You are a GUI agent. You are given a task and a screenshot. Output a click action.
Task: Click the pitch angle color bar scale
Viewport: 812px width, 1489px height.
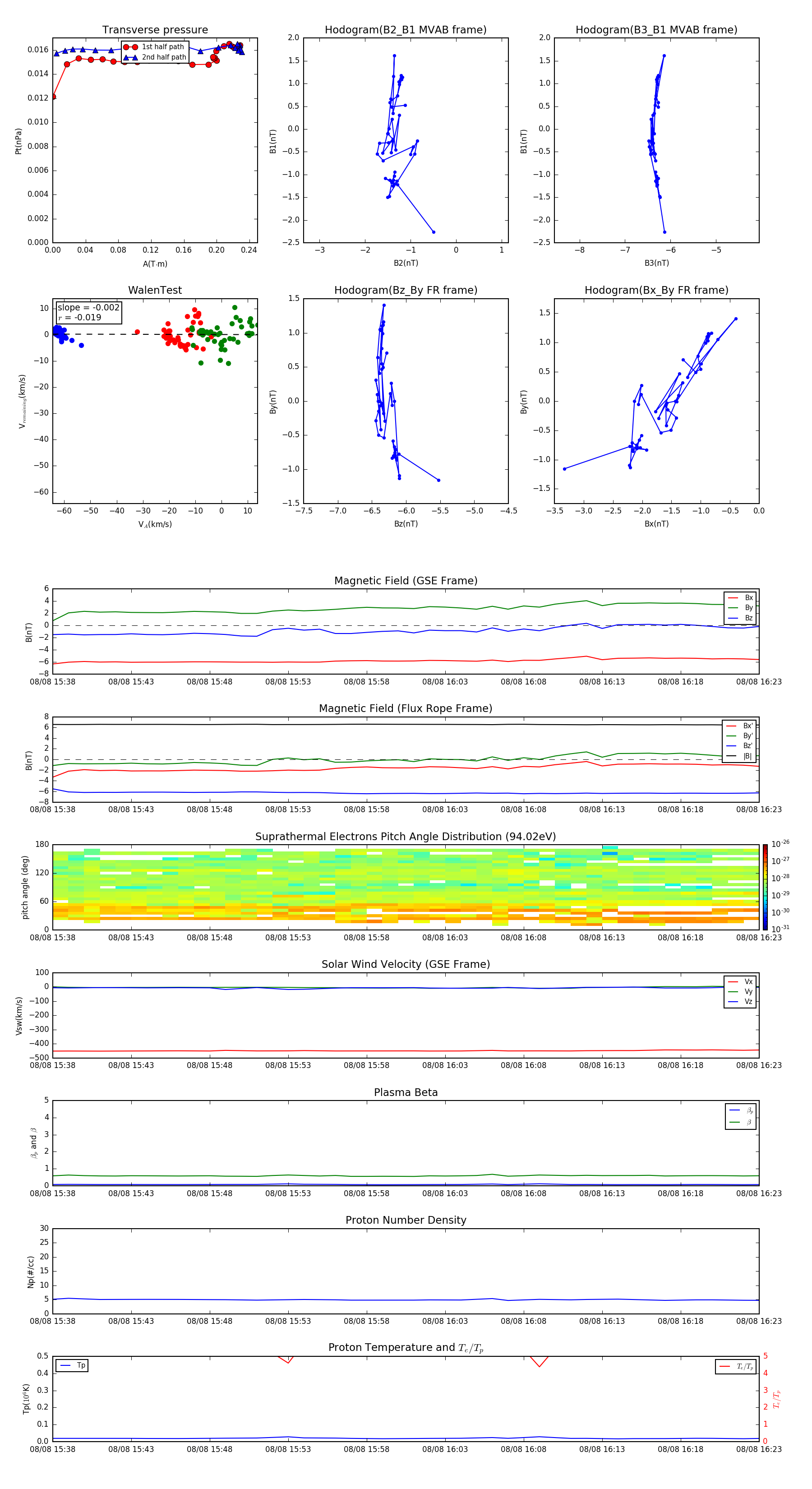coord(765,887)
